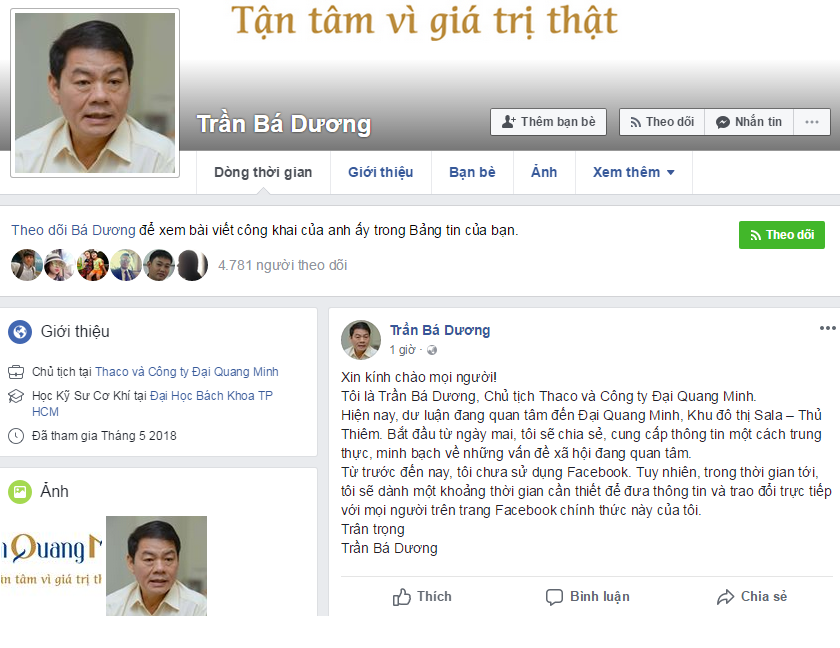Click the Bình luận comment bubble icon
840x648 pixels.
click(x=554, y=597)
